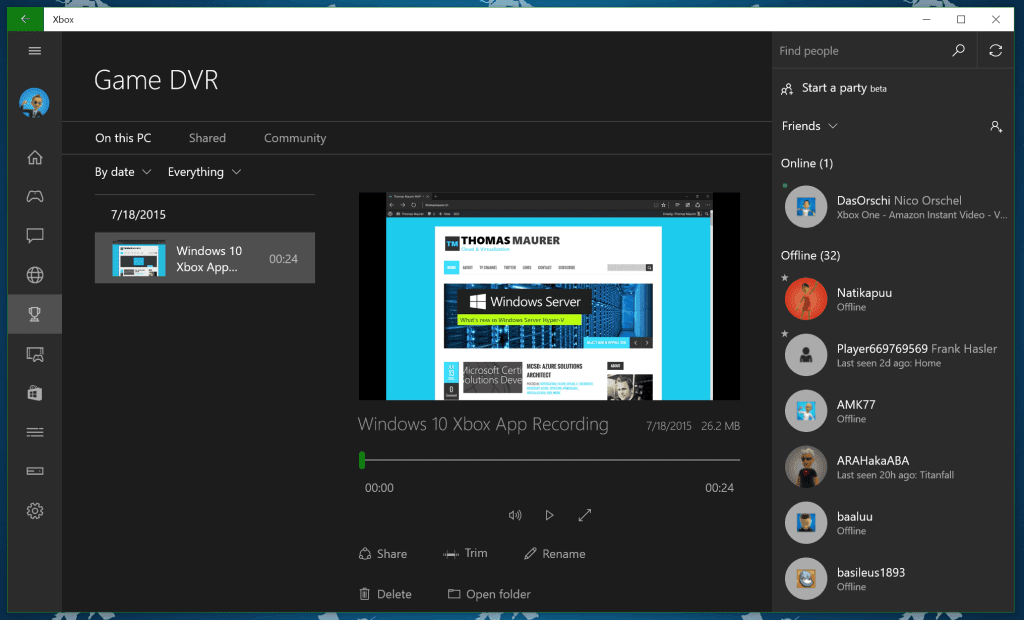Open the hamburger navigation menu
1024x620 pixels.
35,51
